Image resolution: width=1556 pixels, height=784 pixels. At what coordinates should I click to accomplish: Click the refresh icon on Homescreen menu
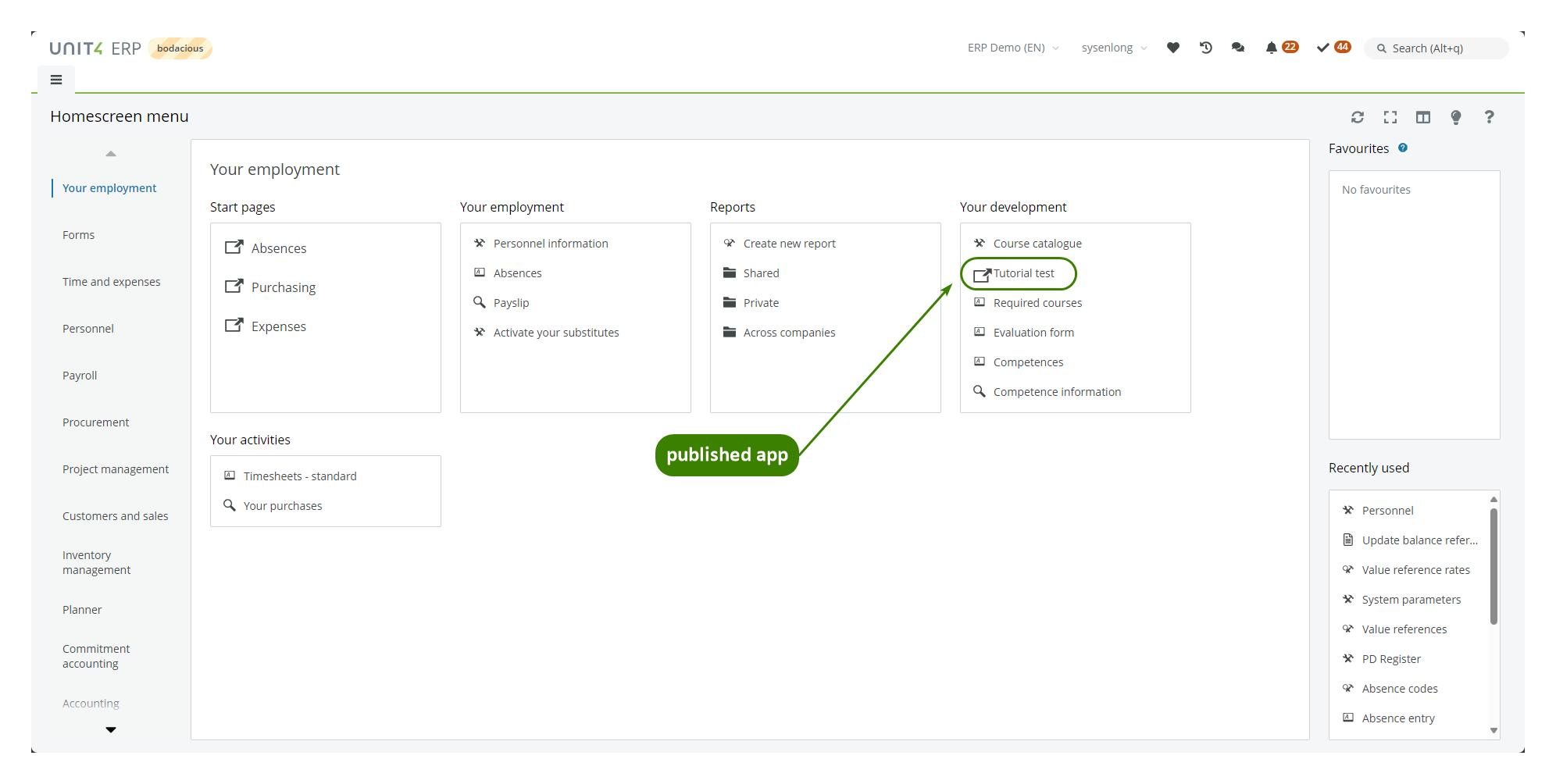click(x=1358, y=117)
